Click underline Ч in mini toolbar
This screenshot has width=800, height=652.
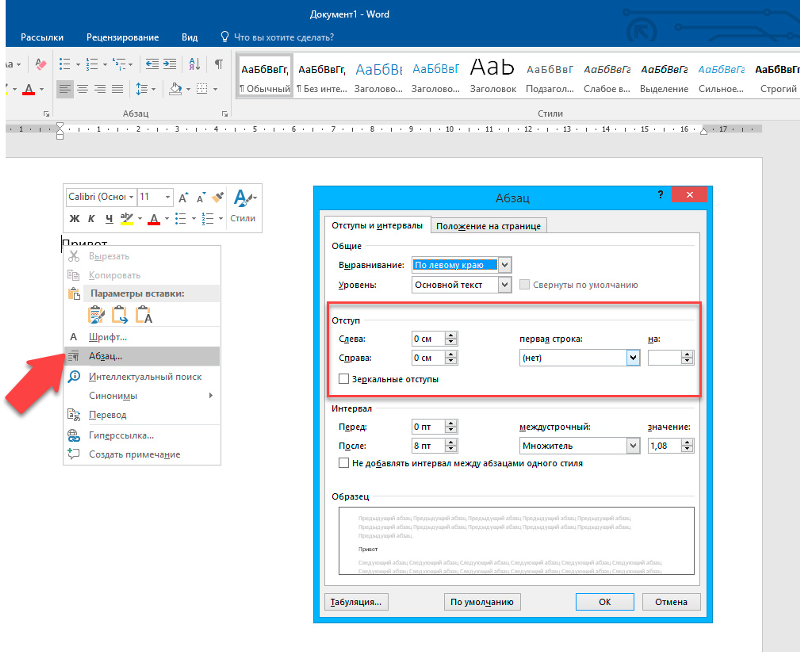[x=109, y=218]
